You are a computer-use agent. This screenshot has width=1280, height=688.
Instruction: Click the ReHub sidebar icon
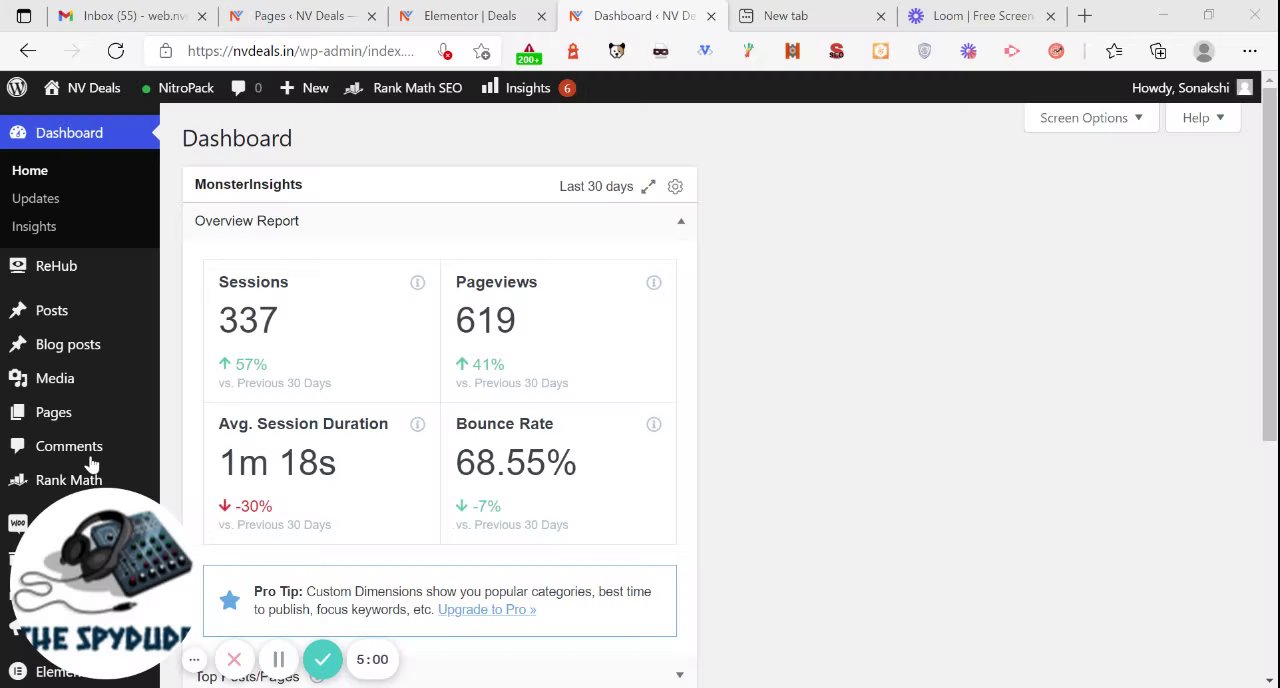coord(18,265)
